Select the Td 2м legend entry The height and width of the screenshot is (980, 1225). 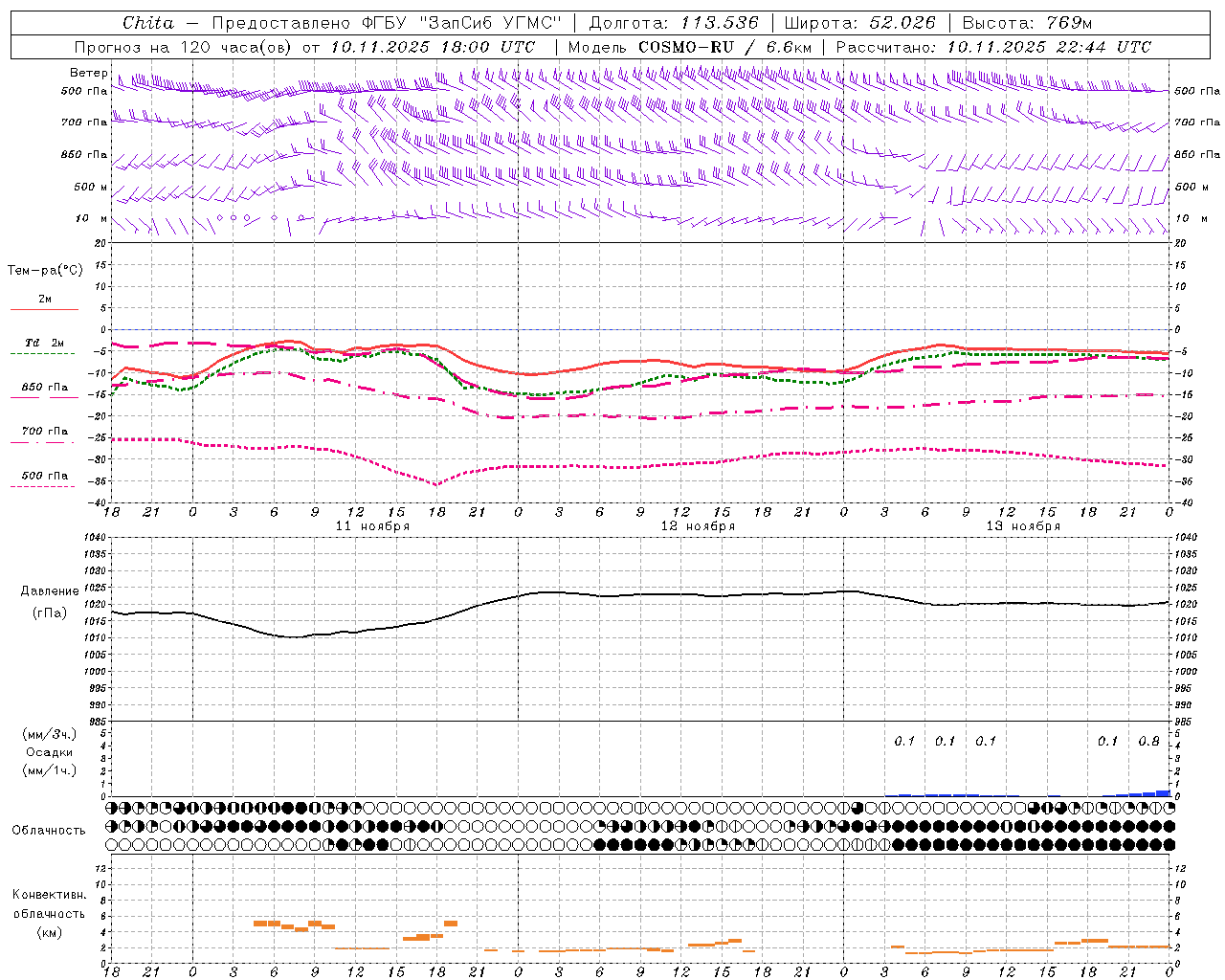point(44,343)
